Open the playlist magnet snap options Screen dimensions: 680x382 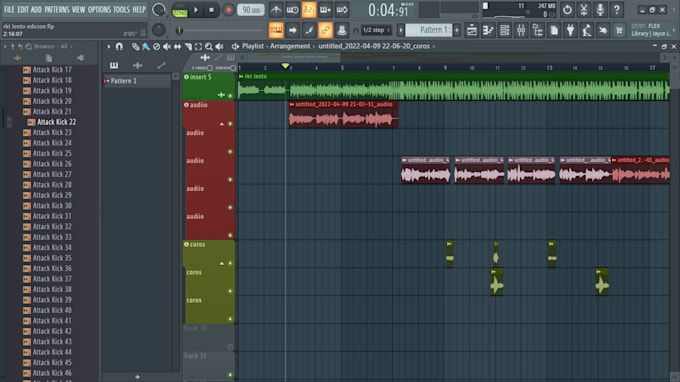(119, 46)
